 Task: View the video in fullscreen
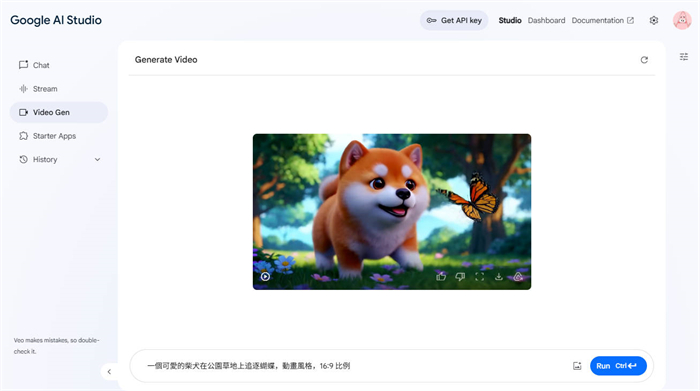point(479,277)
